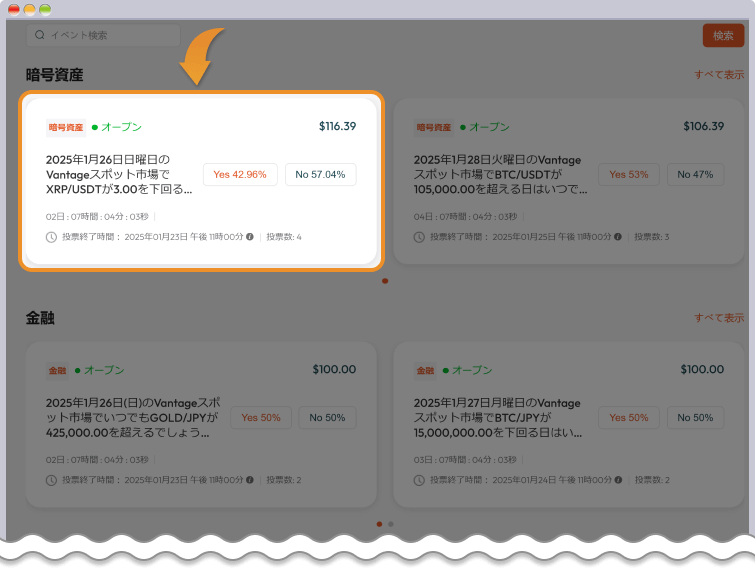The image size is (755, 571).
Task: Click the search magnifier icon
Action: pos(40,35)
